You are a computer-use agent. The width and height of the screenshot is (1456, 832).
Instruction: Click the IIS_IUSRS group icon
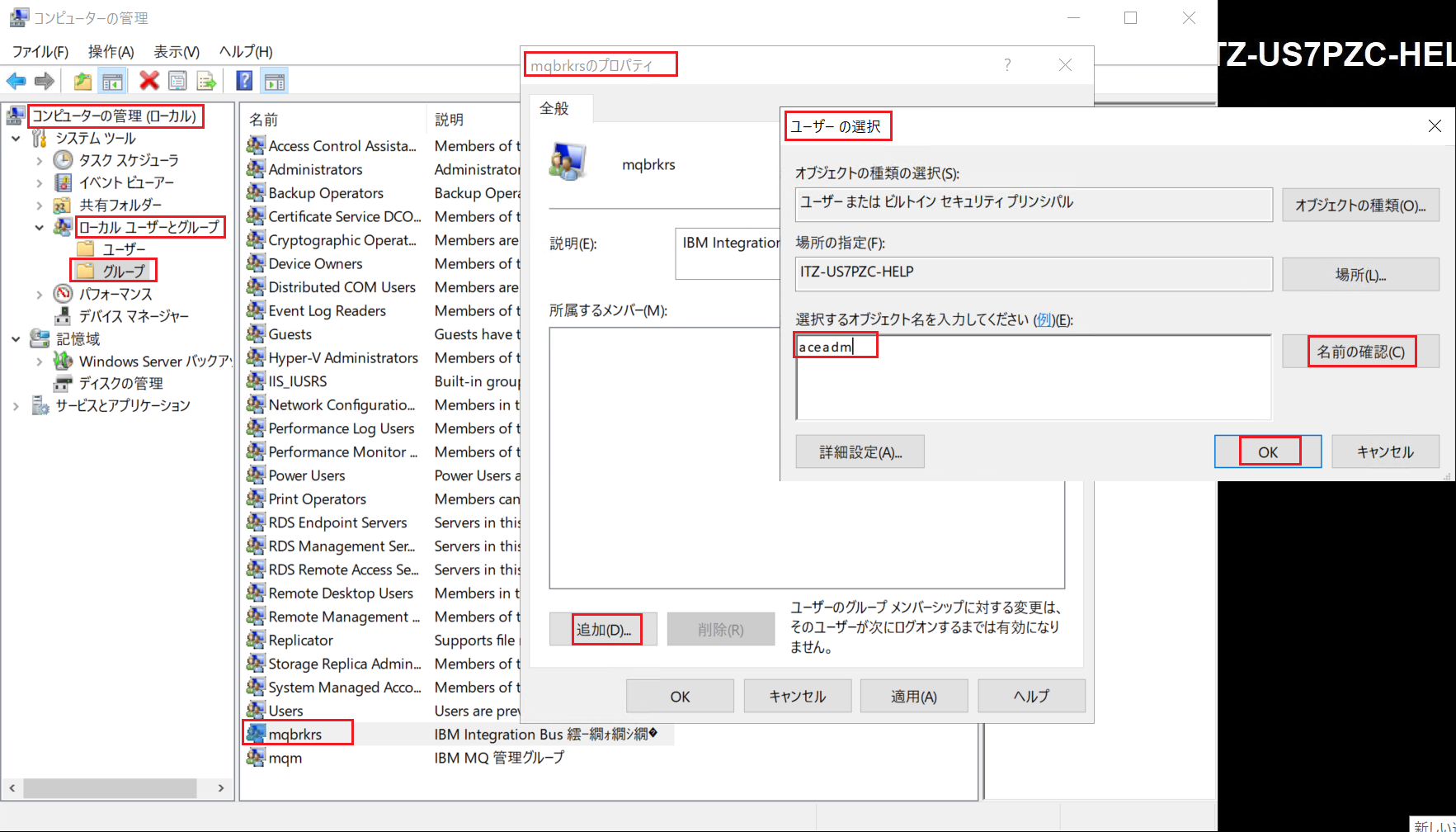coord(256,381)
